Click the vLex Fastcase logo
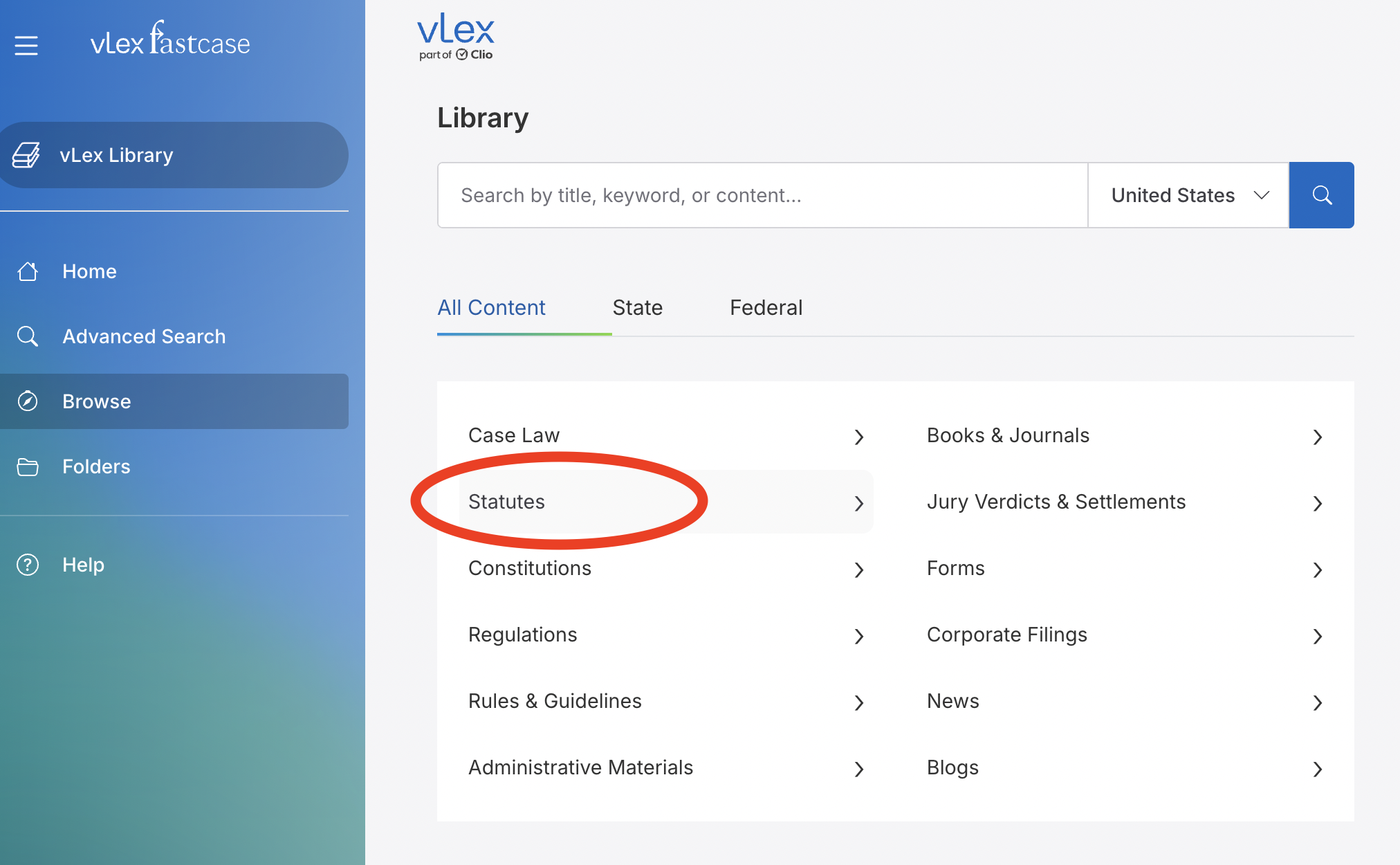The image size is (1400, 865). coord(170,39)
